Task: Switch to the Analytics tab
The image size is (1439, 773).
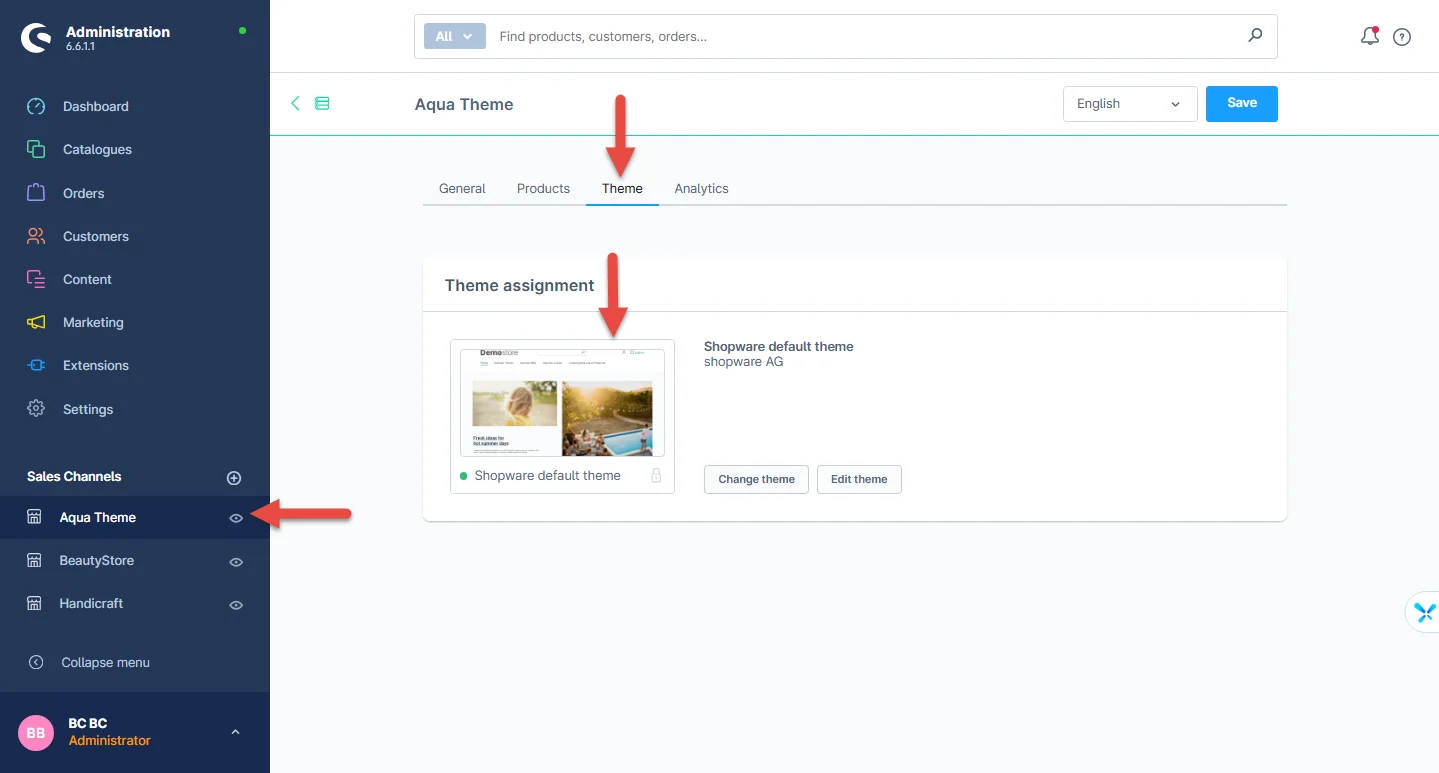Action: click(x=701, y=188)
